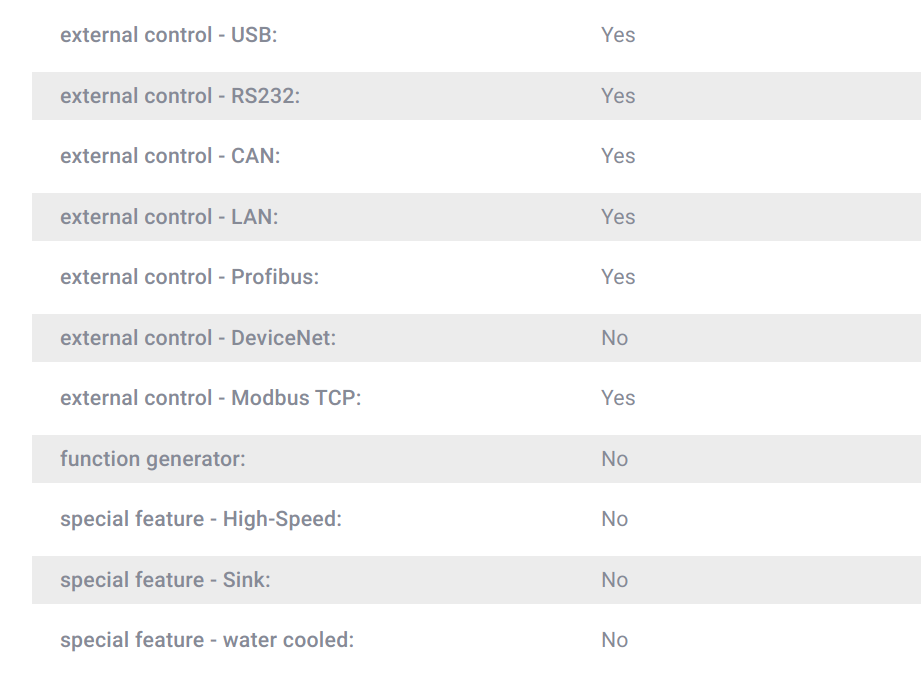Select the Profibus 'Yes' value
Image resolution: width=921 pixels, height=687 pixels.
point(618,277)
